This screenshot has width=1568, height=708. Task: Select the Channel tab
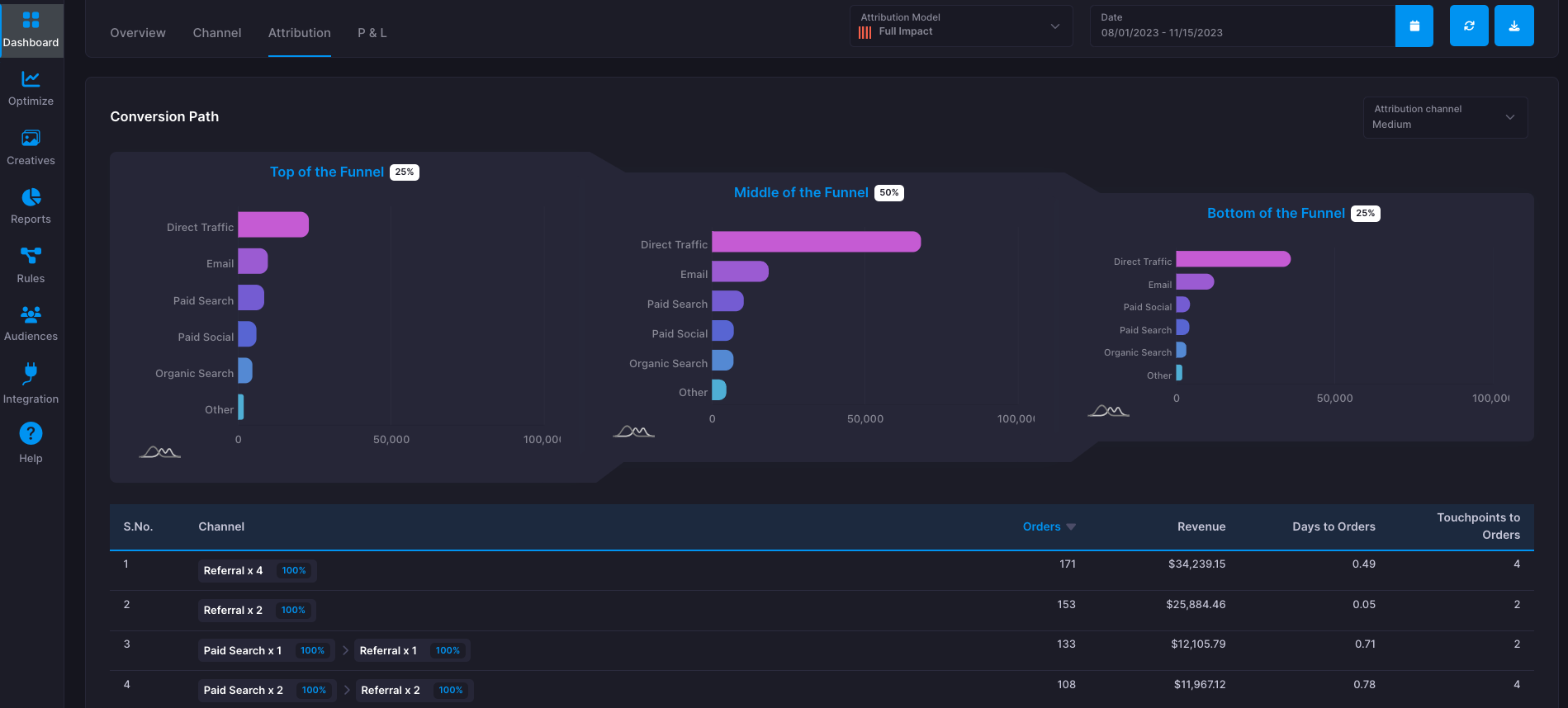pos(217,33)
